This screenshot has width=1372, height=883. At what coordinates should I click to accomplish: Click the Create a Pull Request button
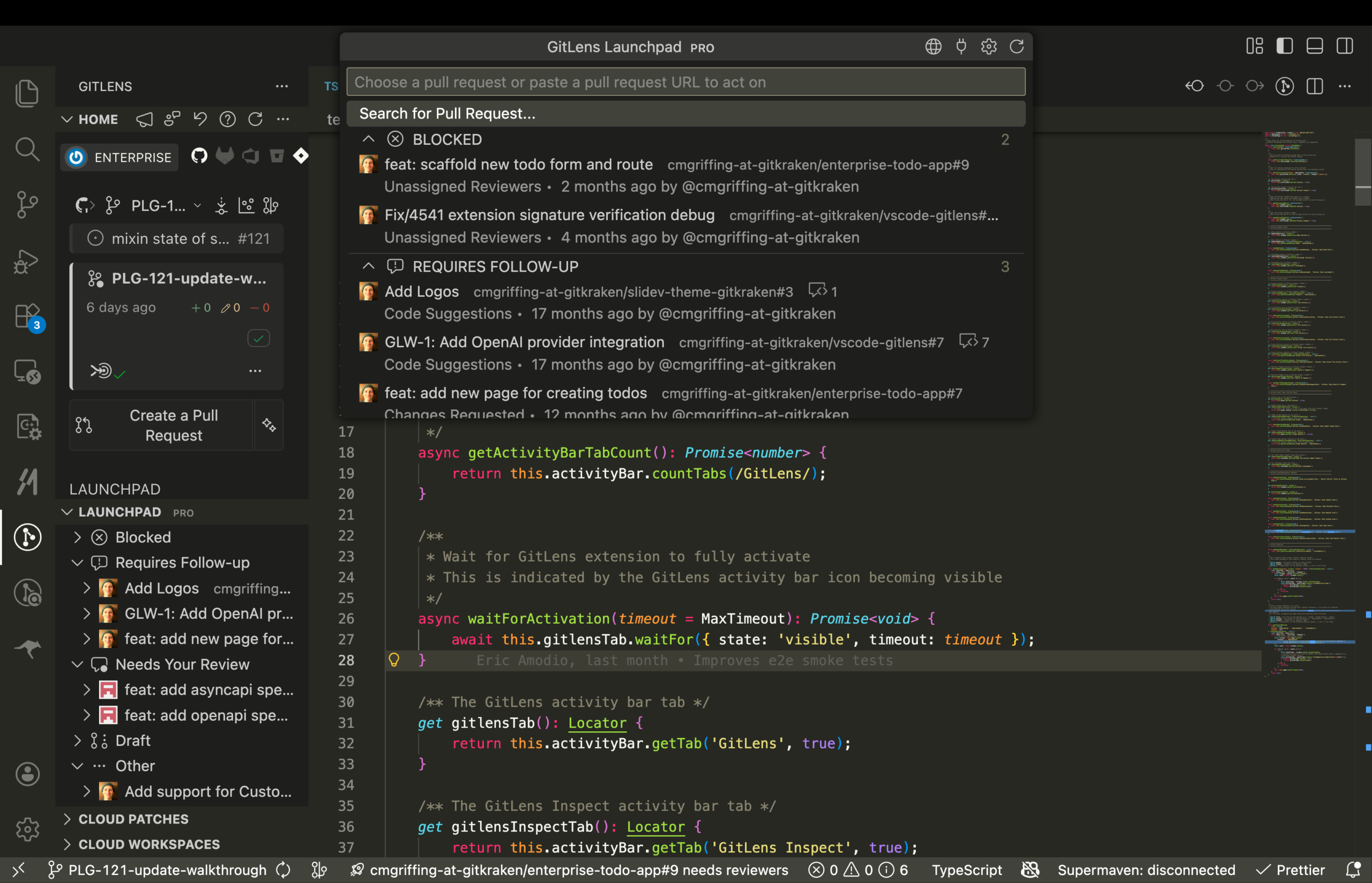click(x=165, y=425)
